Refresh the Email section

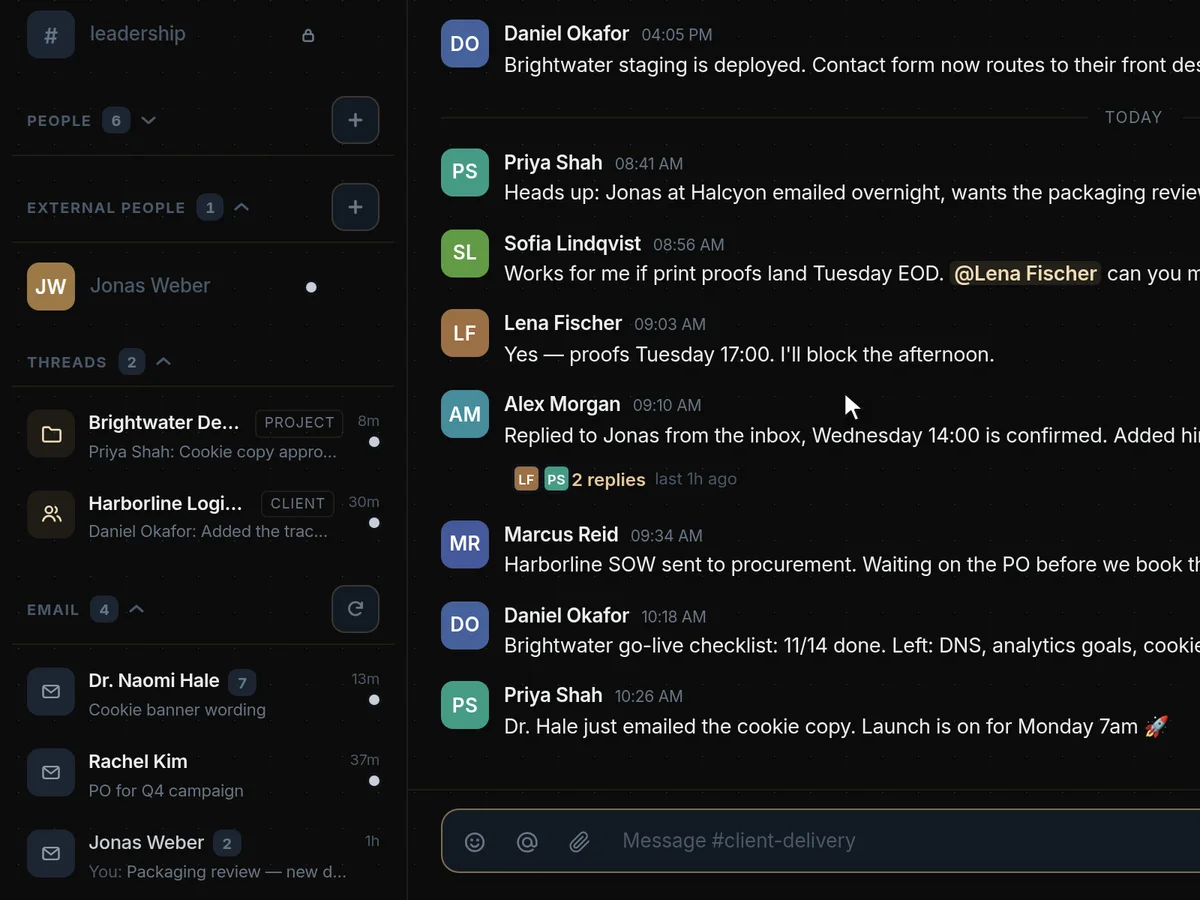[355, 609]
